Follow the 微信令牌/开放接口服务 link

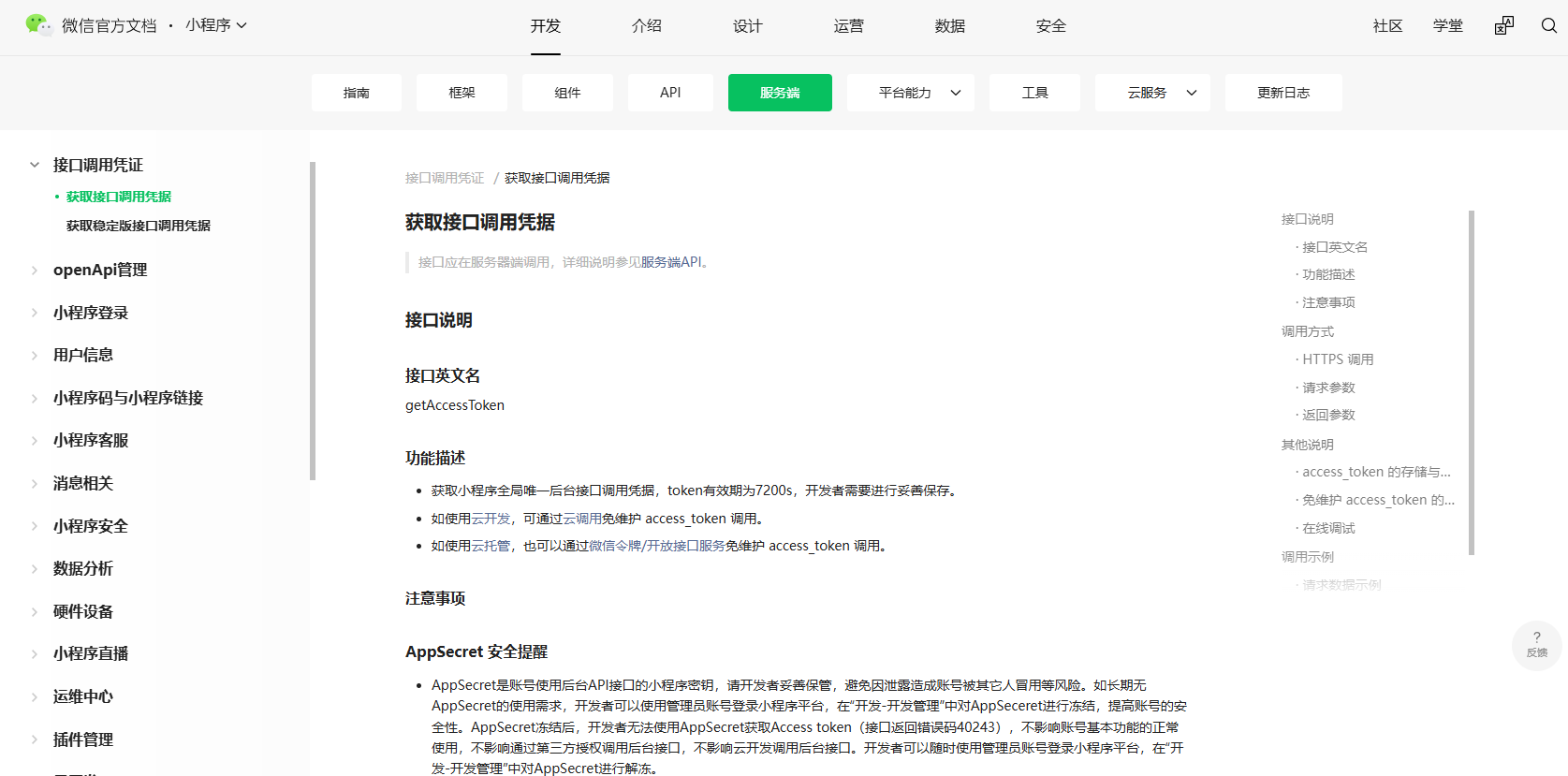[x=657, y=546]
